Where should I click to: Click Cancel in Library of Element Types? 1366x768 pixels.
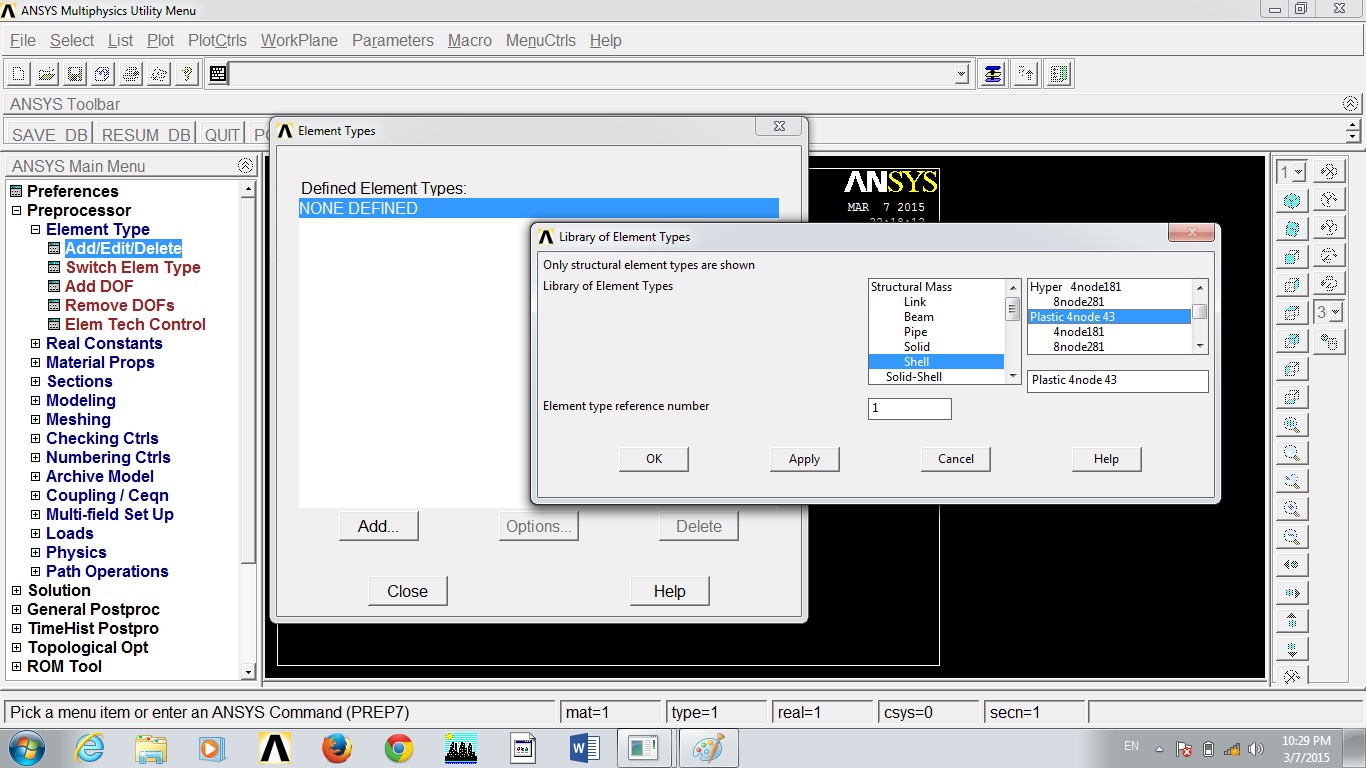(x=956, y=459)
